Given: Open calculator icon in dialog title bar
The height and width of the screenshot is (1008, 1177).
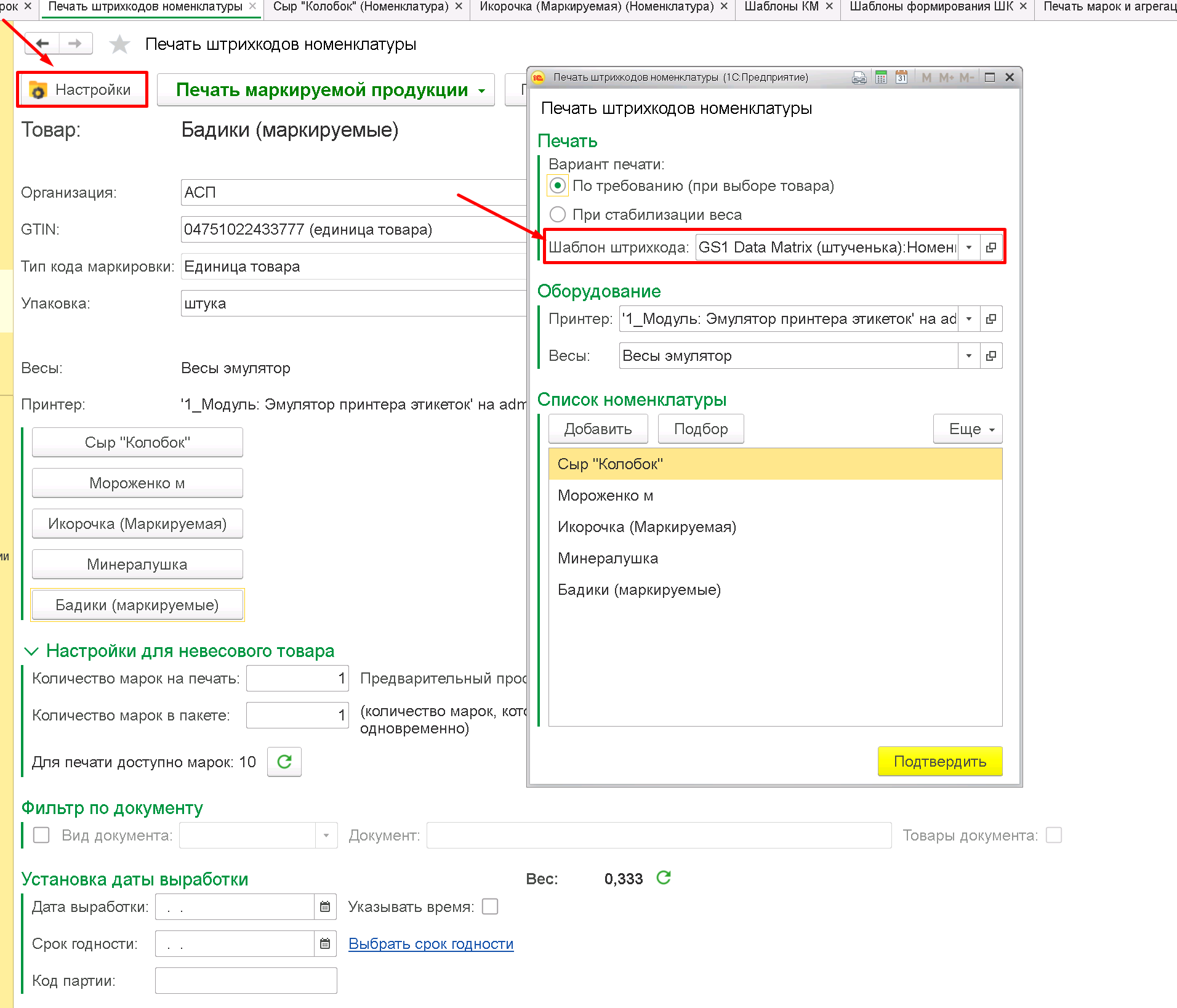Looking at the screenshot, I should (881, 77).
